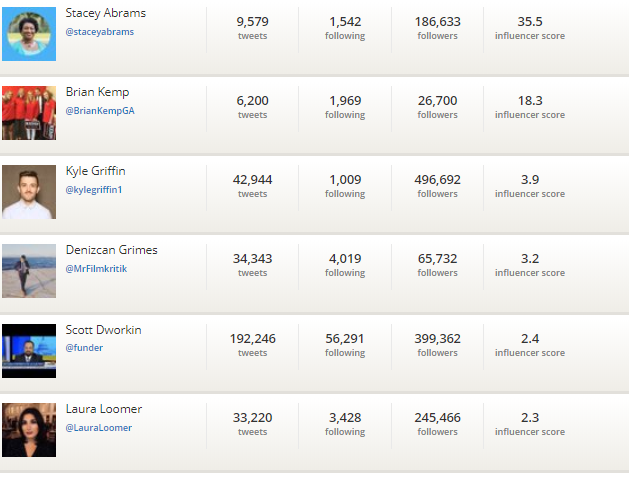Viewport: 631px width, 477px height.
Task: Click the 34,343 tweets count
Action: coord(252,258)
